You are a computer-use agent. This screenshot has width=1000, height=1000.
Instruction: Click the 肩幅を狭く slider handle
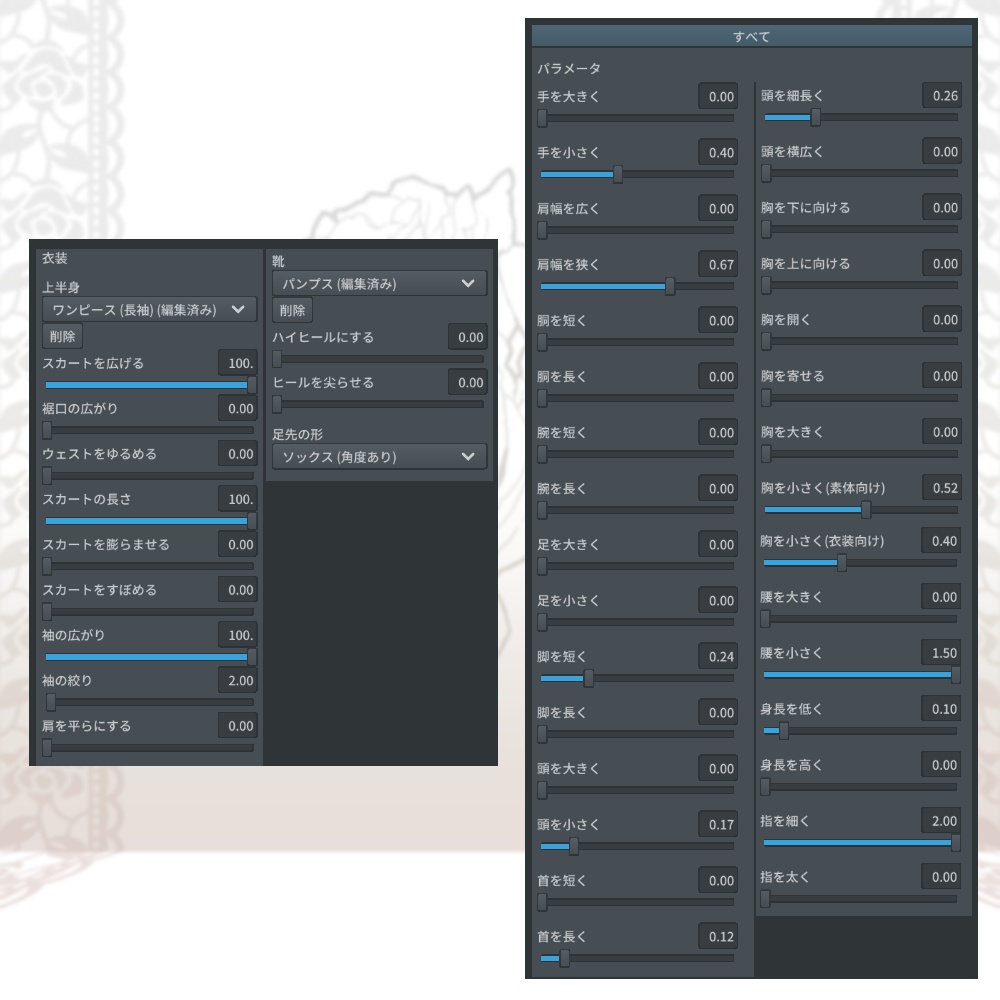(x=670, y=286)
